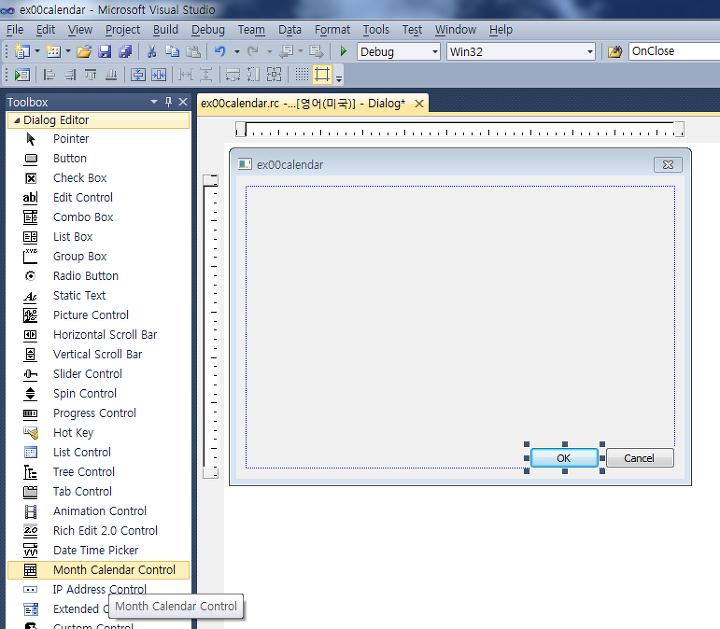Open the Format menu

[x=332, y=30]
